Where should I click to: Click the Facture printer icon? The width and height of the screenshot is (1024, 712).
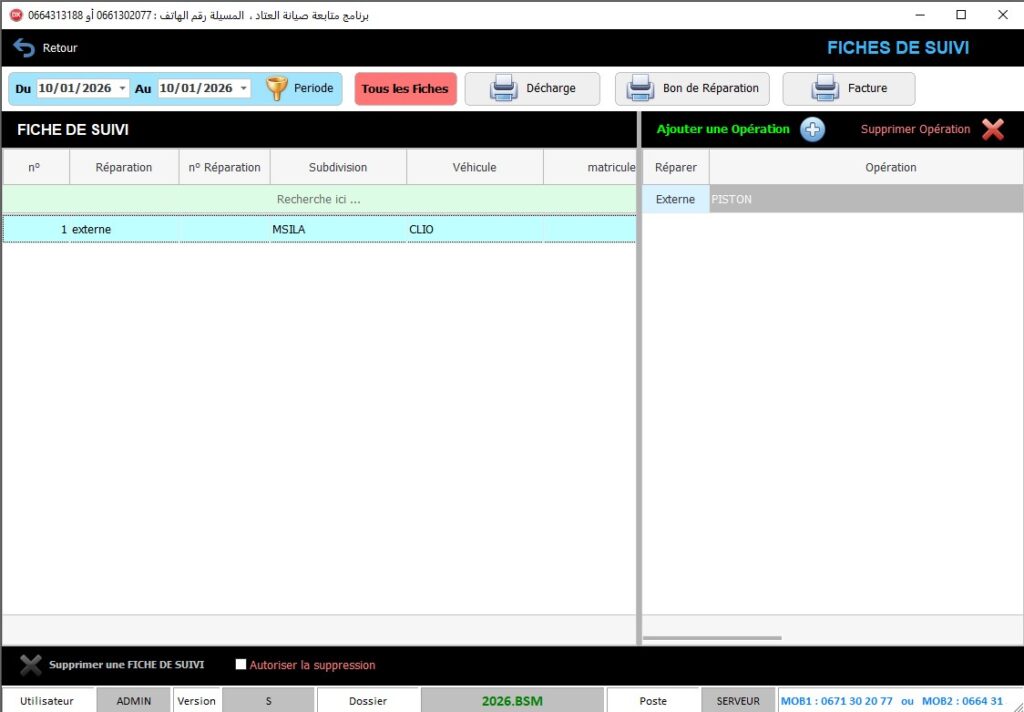[x=825, y=89]
